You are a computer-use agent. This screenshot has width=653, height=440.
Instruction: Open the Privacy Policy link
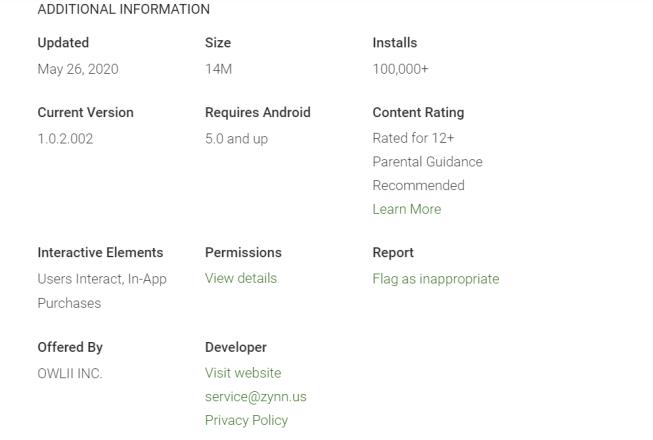(246, 420)
